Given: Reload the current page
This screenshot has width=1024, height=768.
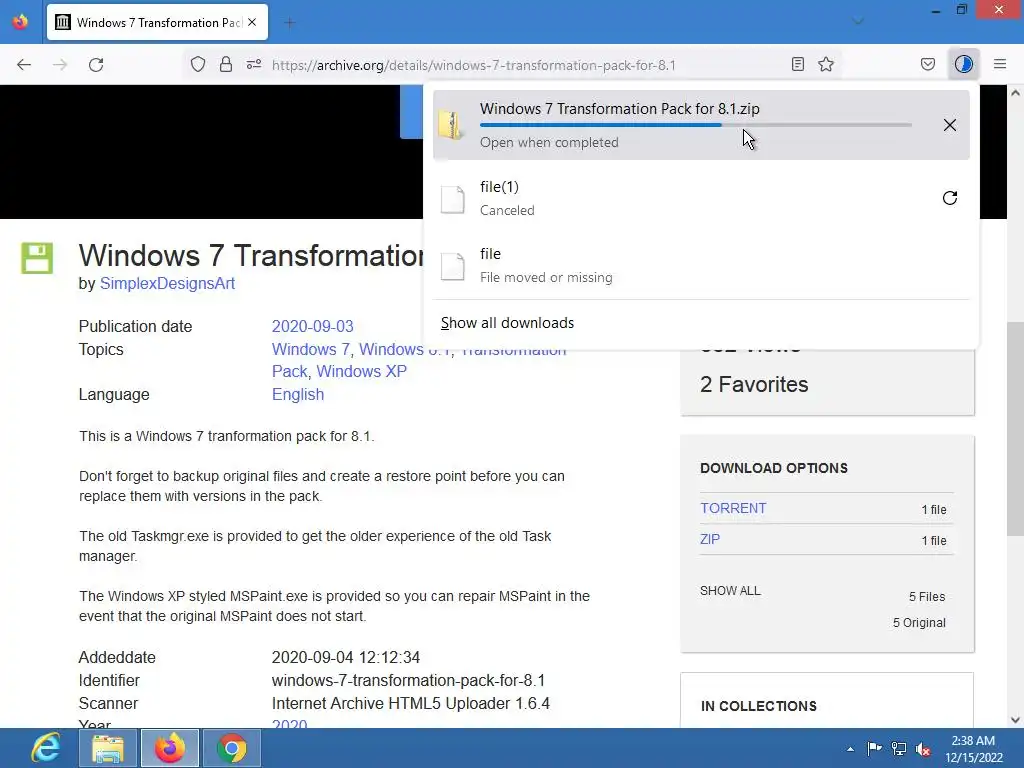Looking at the screenshot, I should click(x=96, y=65).
